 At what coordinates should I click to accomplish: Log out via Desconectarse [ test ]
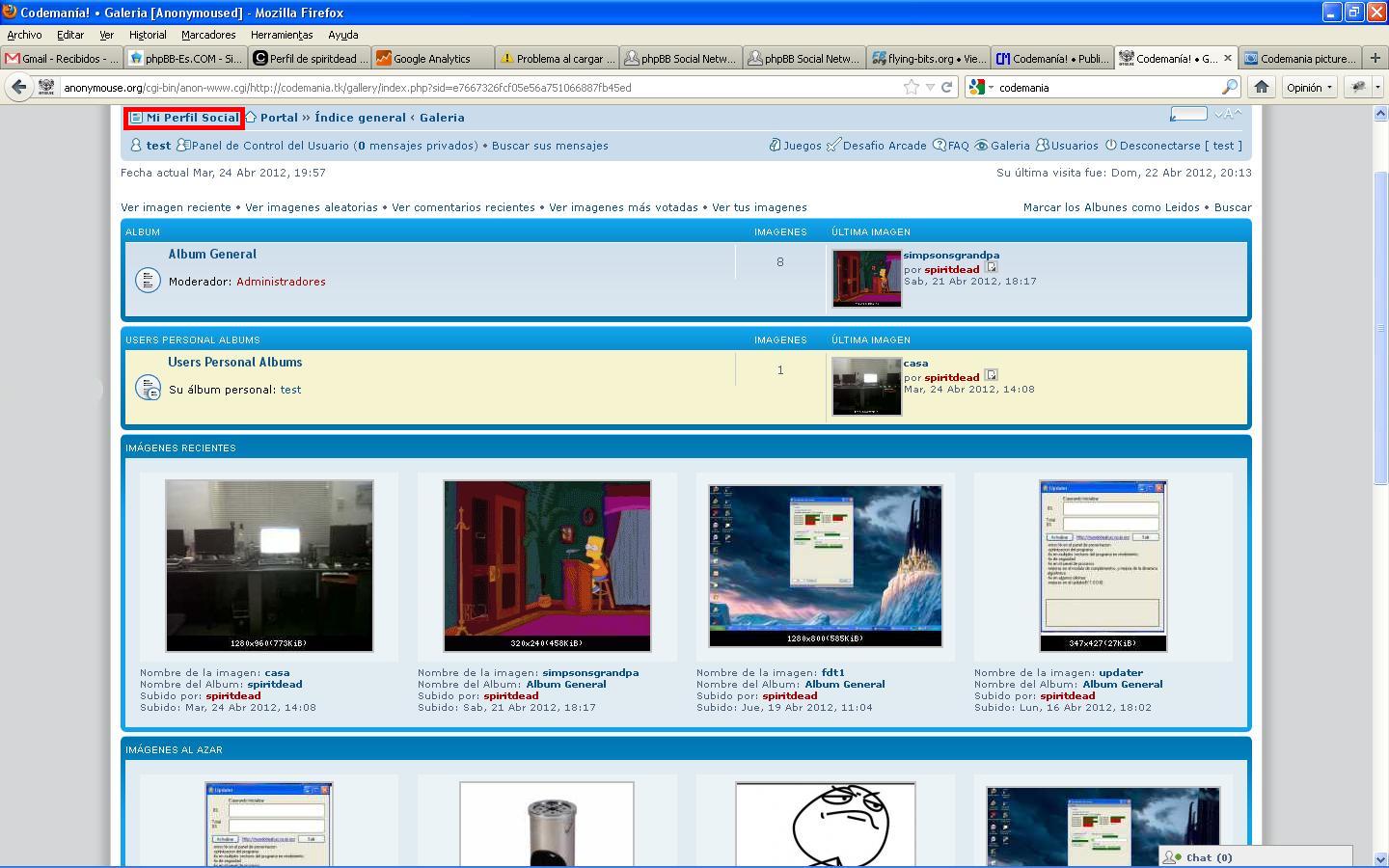(1173, 146)
